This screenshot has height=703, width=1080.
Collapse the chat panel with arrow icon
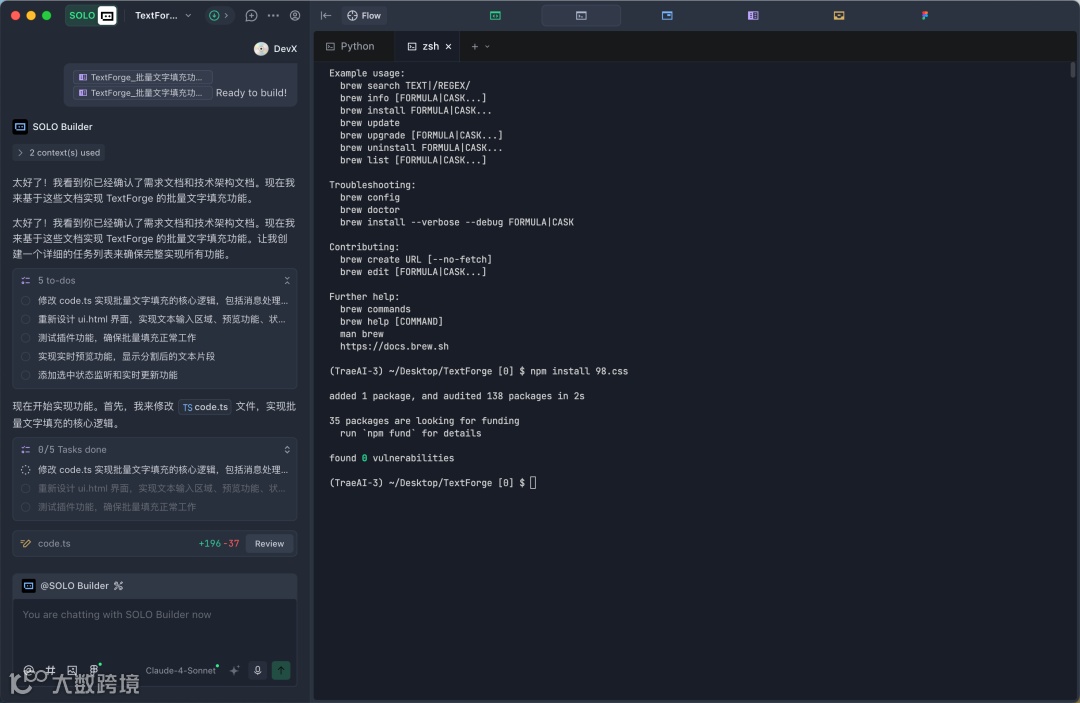[x=326, y=15]
